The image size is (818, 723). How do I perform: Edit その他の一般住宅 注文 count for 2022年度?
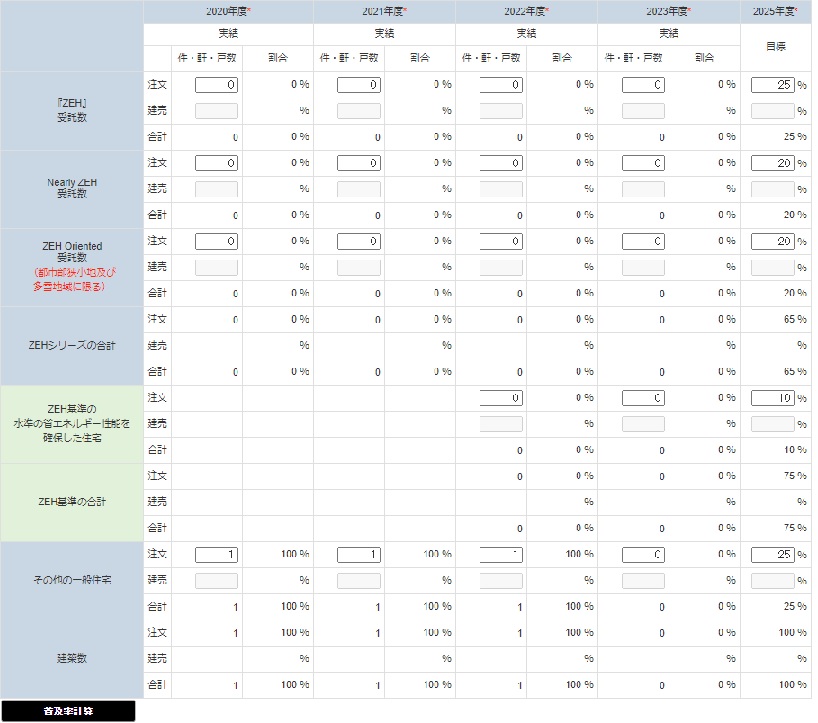[501, 555]
